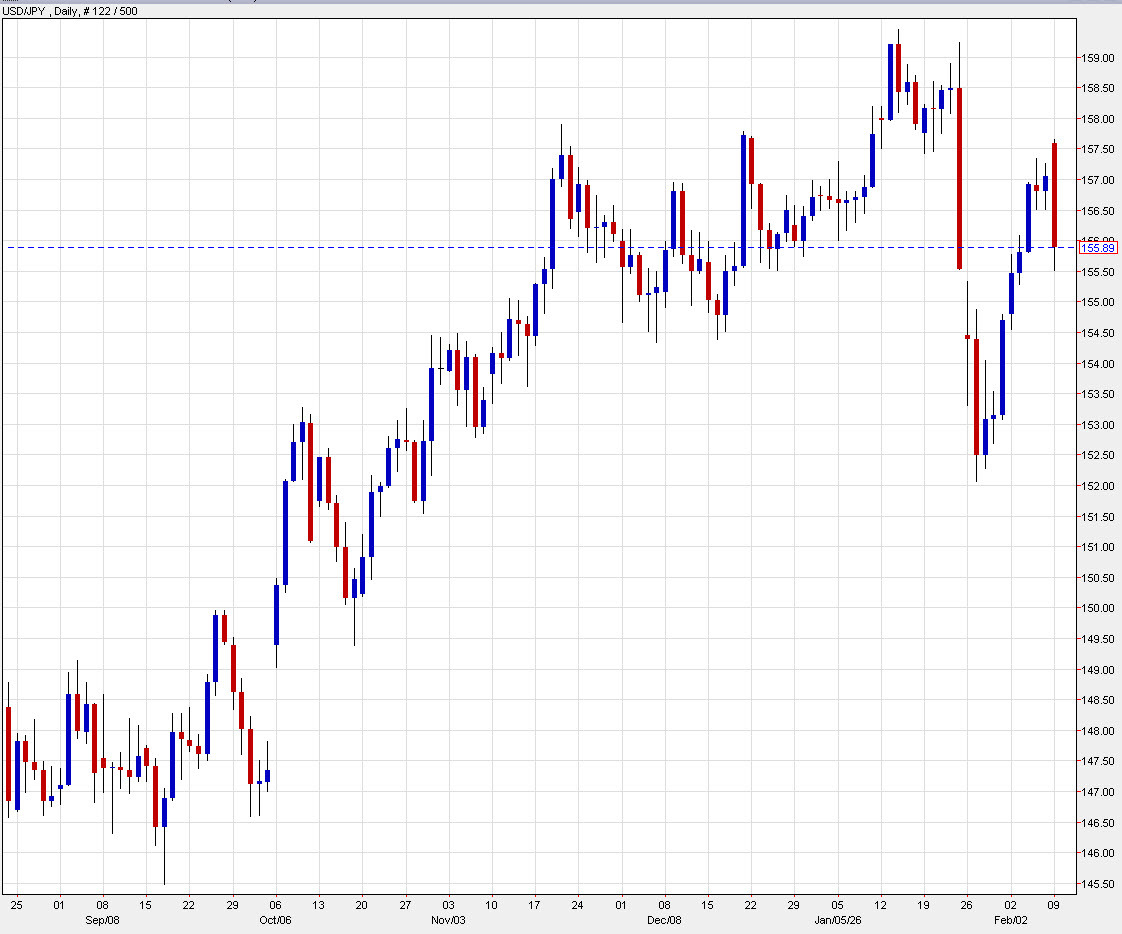Click the highest candle wick near Jan 12
The width and height of the screenshot is (1122, 934).
point(899,35)
